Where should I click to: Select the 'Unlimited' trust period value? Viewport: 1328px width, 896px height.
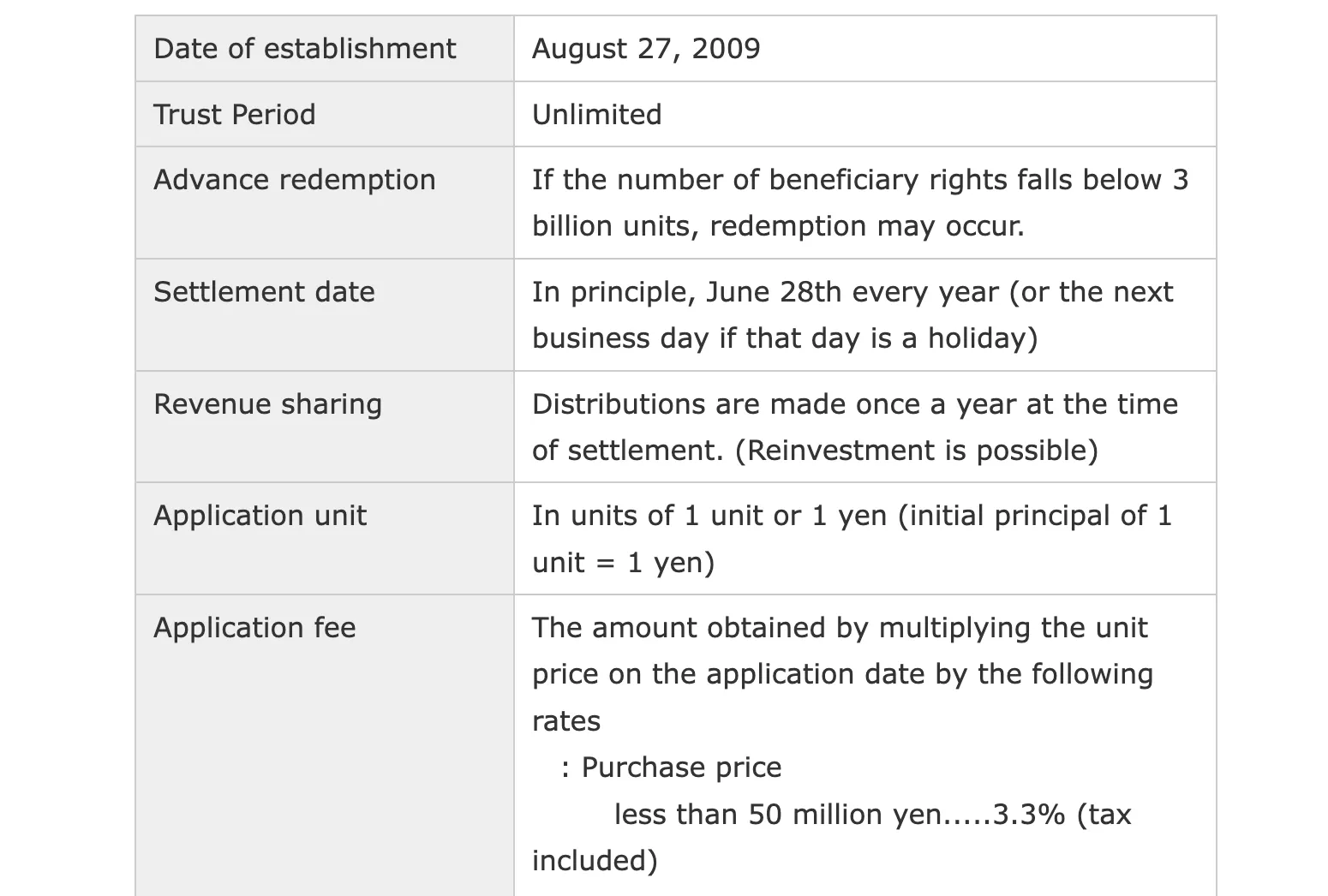(596, 115)
